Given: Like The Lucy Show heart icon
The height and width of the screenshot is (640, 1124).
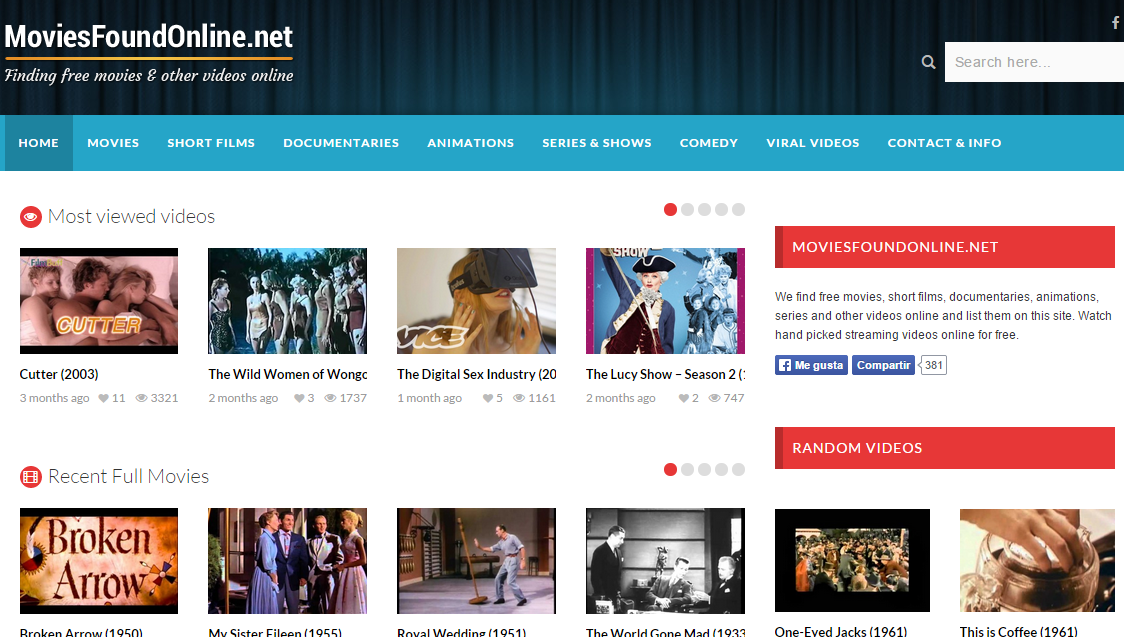Looking at the screenshot, I should [x=683, y=398].
